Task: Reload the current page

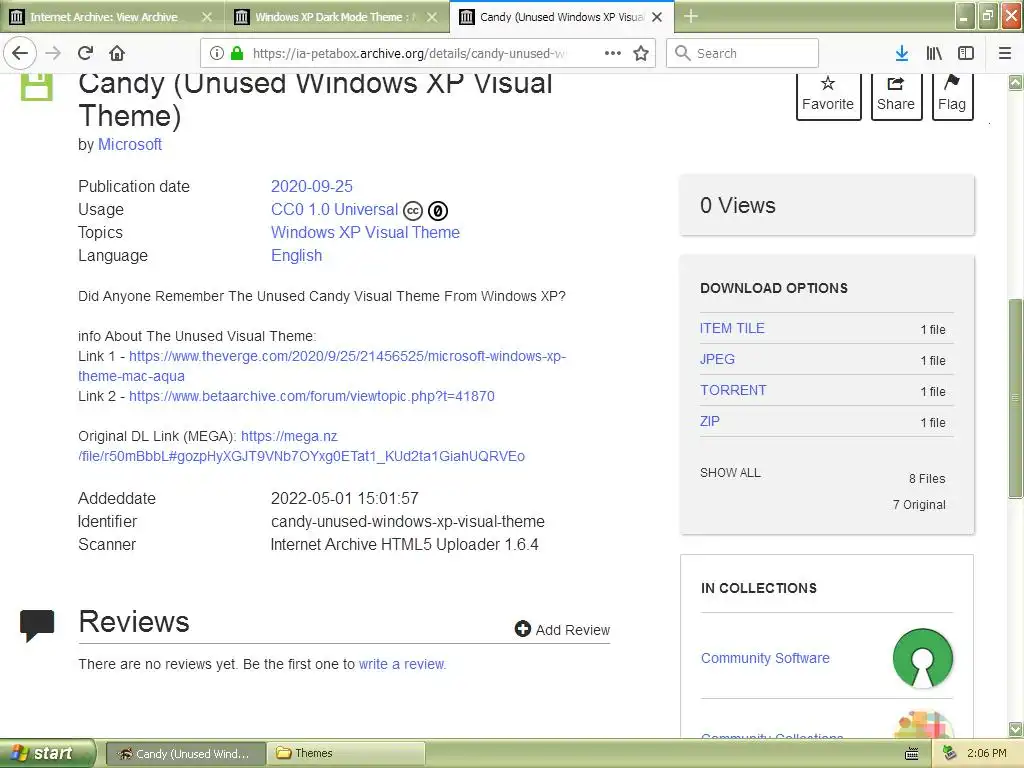Action: [x=86, y=54]
